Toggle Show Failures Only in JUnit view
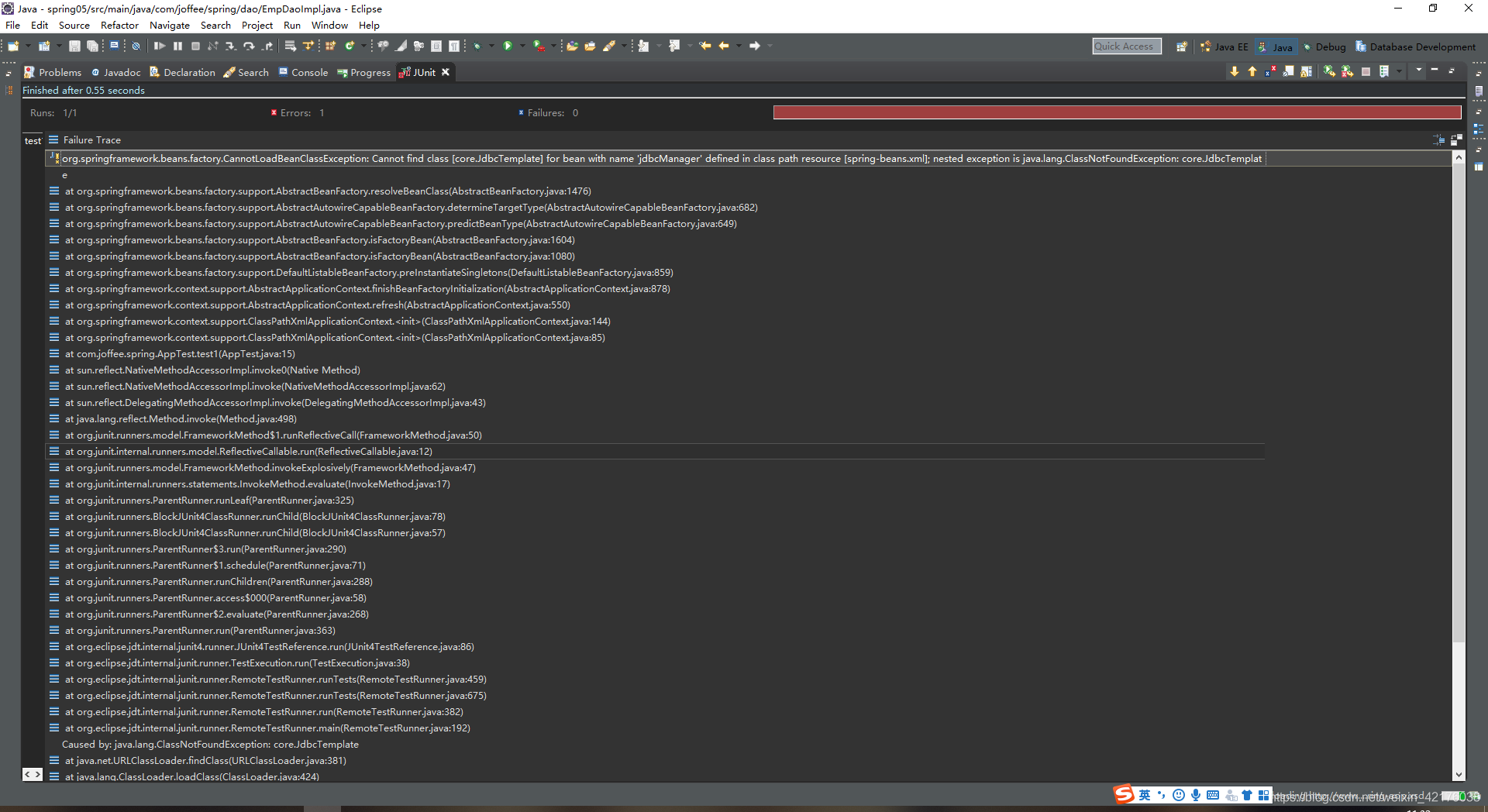Image resolution: width=1488 pixels, height=812 pixels. click(x=1269, y=71)
